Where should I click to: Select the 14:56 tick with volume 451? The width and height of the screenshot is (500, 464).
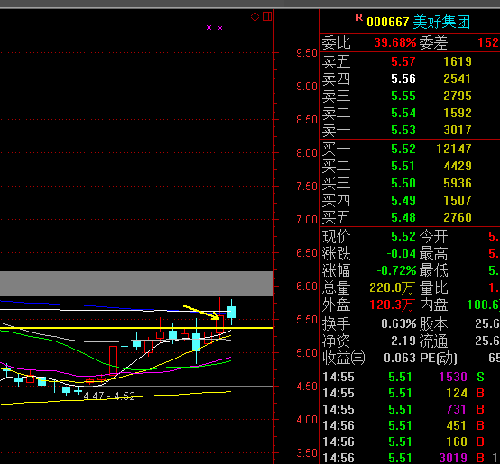(x=404, y=426)
